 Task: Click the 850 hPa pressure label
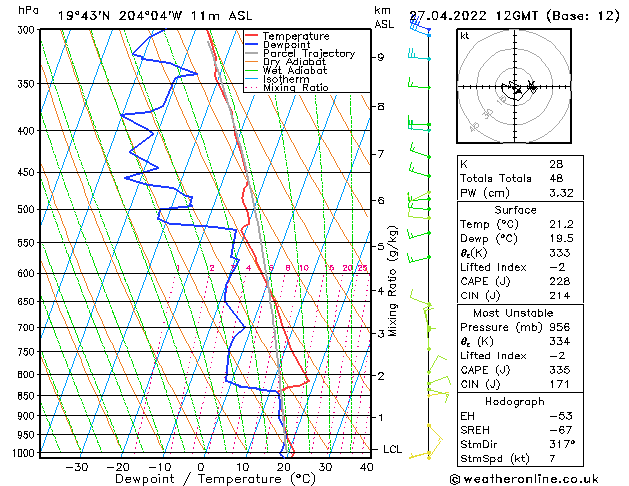pos(28,396)
